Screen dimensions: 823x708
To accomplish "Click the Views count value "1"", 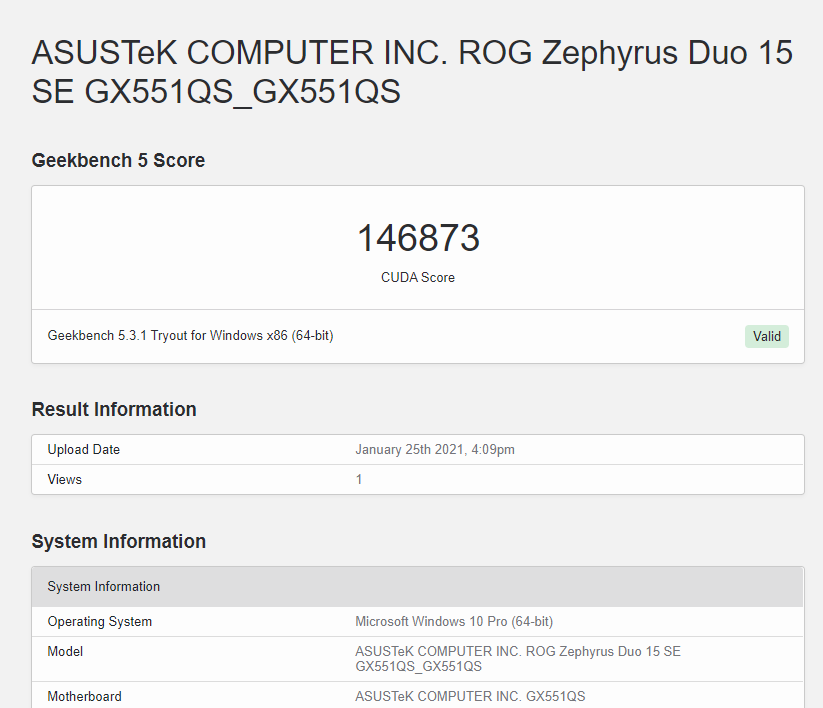I will [x=359, y=479].
